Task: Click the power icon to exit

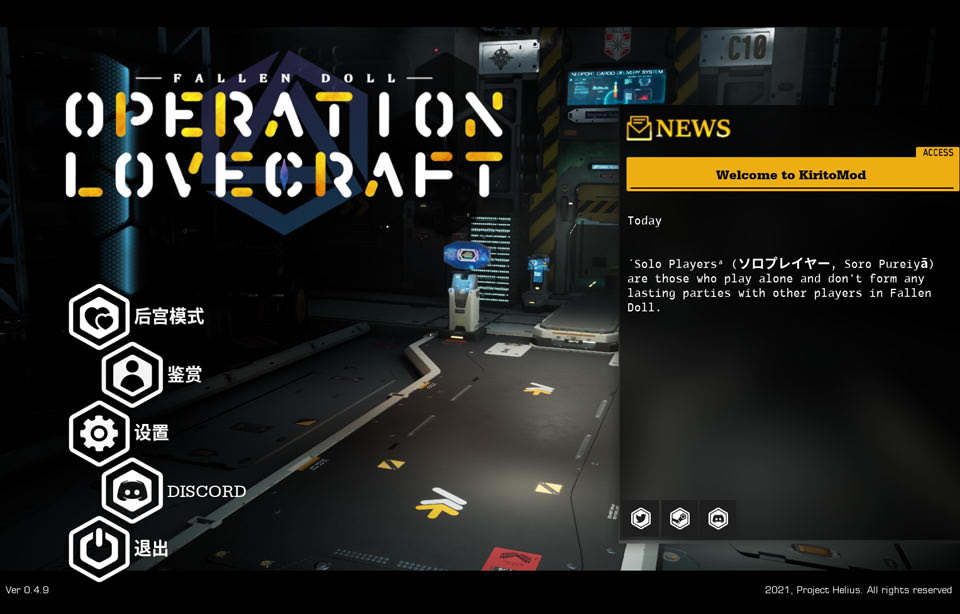Action: [x=99, y=548]
